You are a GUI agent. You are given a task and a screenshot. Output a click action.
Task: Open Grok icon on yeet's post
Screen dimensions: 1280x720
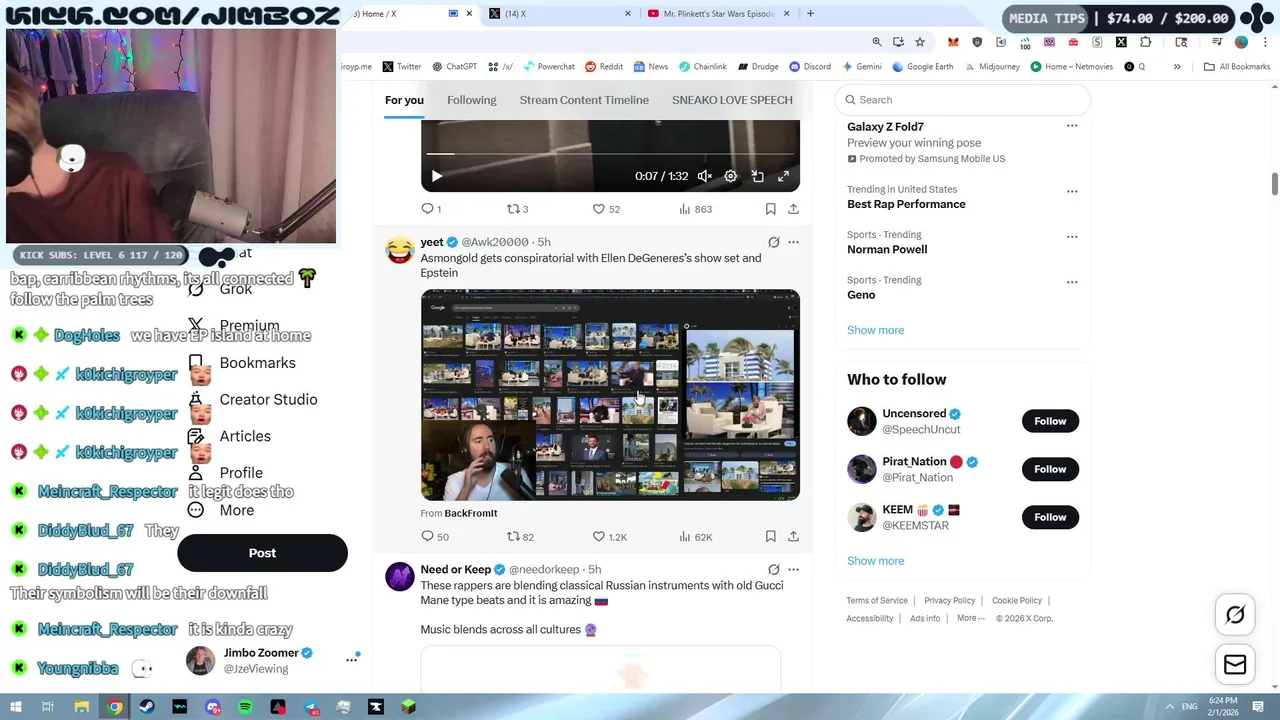[773, 242]
